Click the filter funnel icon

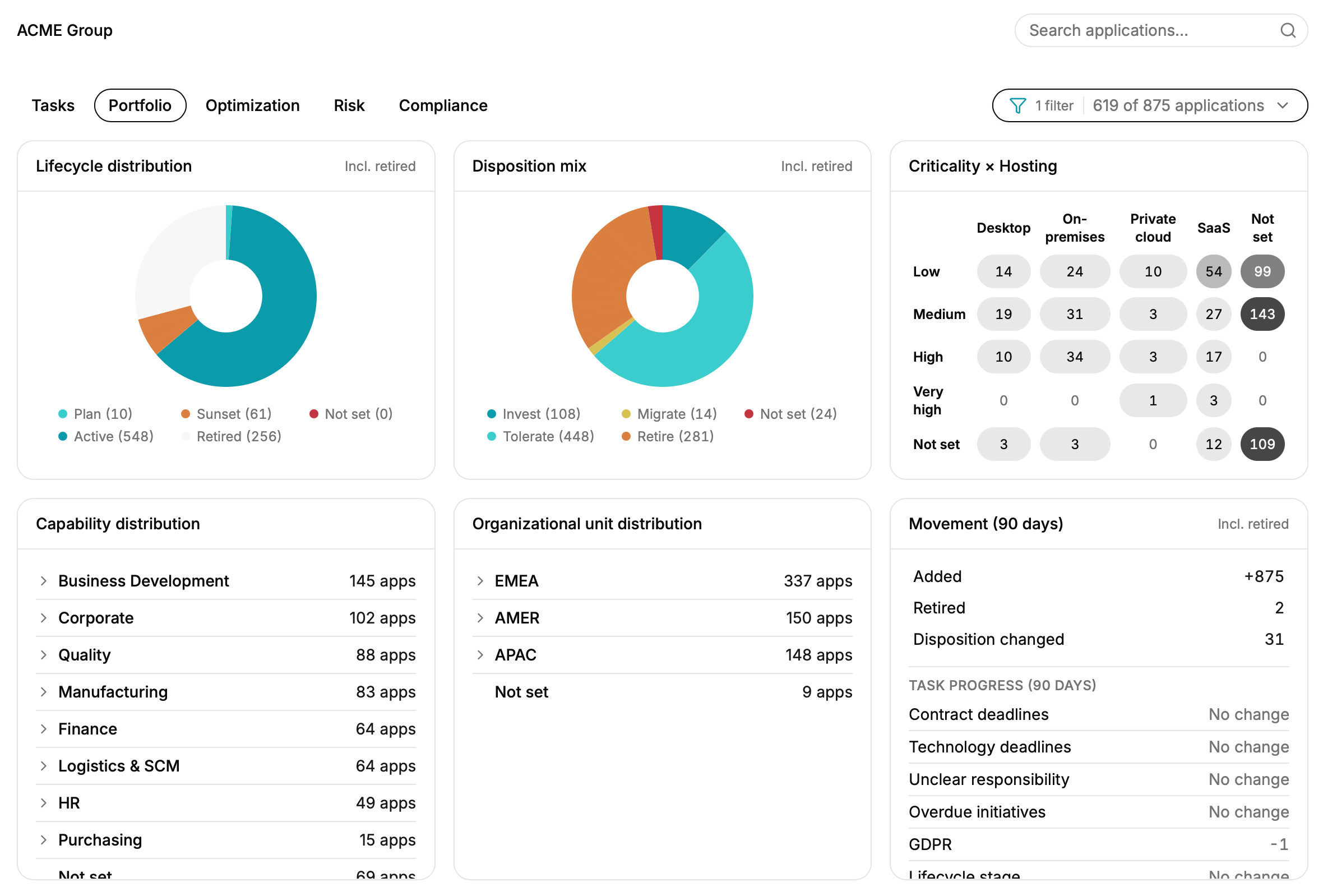tap(1017, 105)
